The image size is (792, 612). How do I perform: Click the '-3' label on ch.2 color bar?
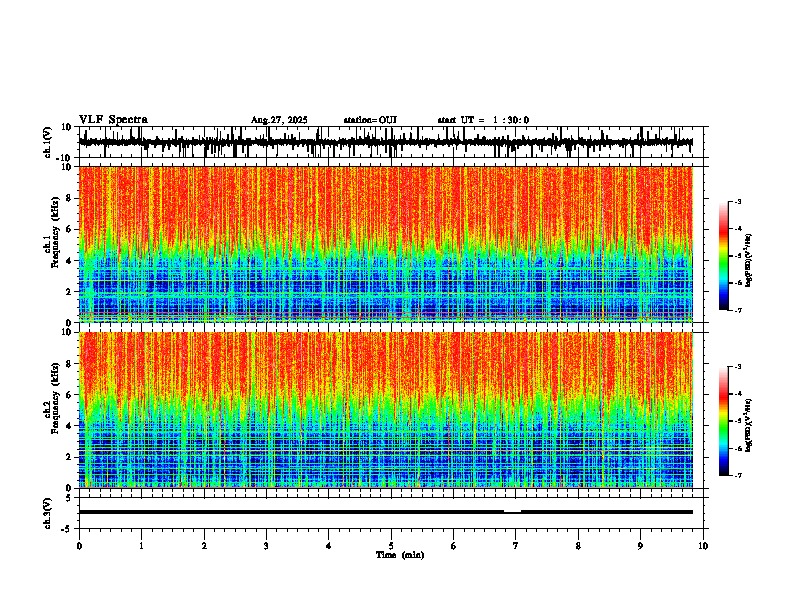737,367
